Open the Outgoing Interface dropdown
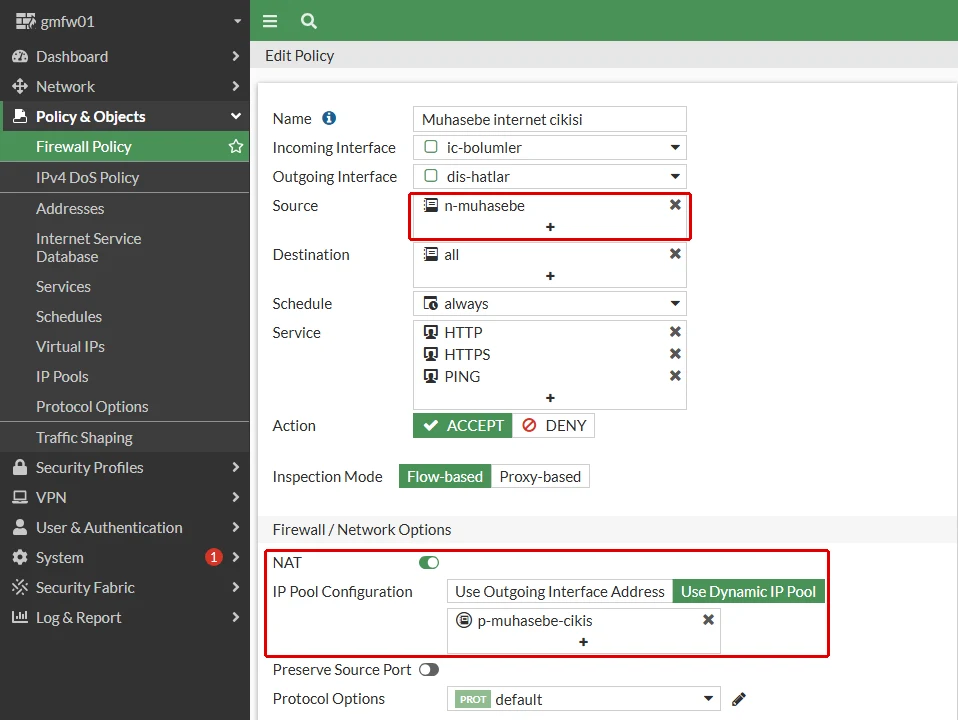 click(550, 177)
